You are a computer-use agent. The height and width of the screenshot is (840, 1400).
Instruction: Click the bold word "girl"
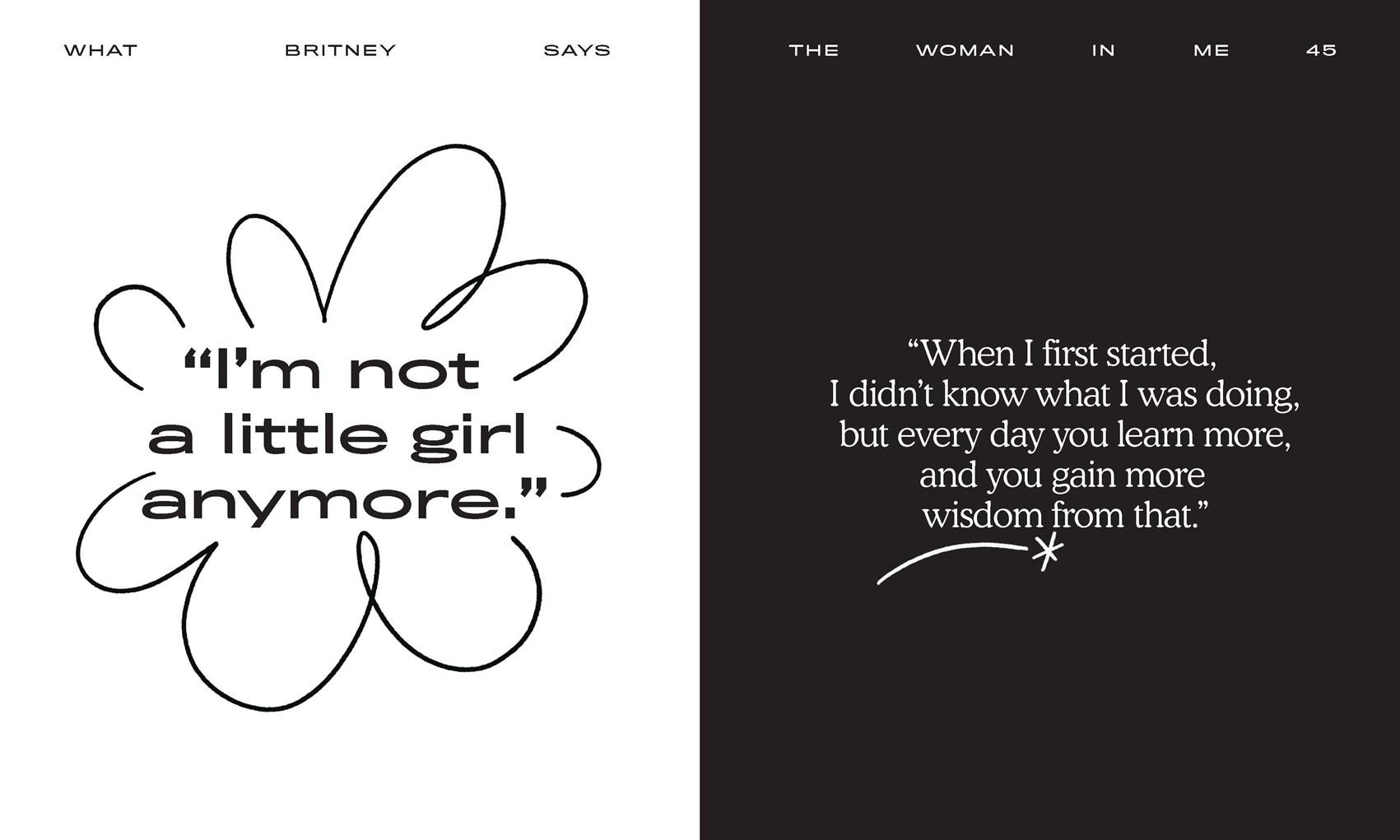(467, 437)
